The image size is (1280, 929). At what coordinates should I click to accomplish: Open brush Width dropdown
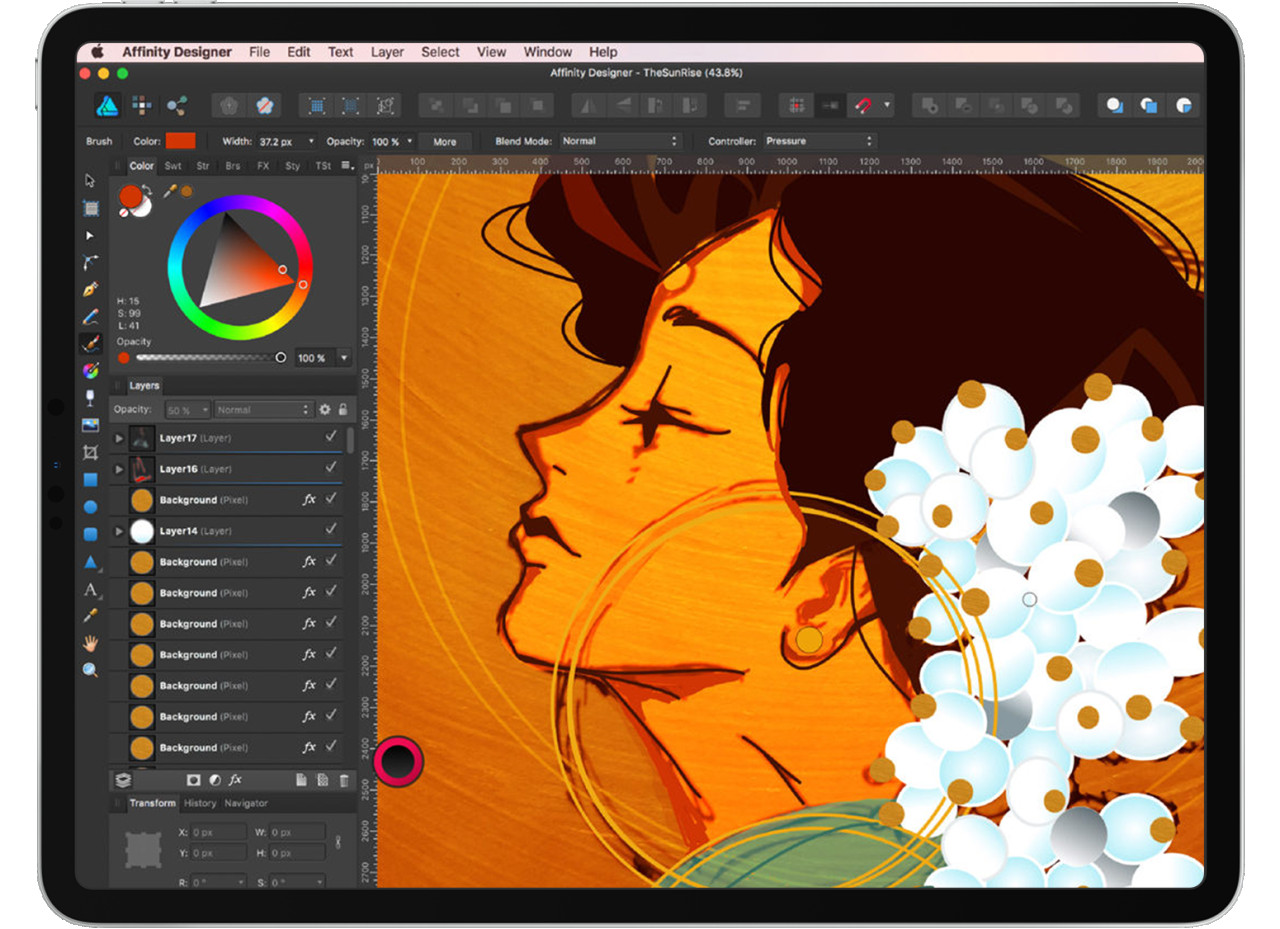click(311, 141)
